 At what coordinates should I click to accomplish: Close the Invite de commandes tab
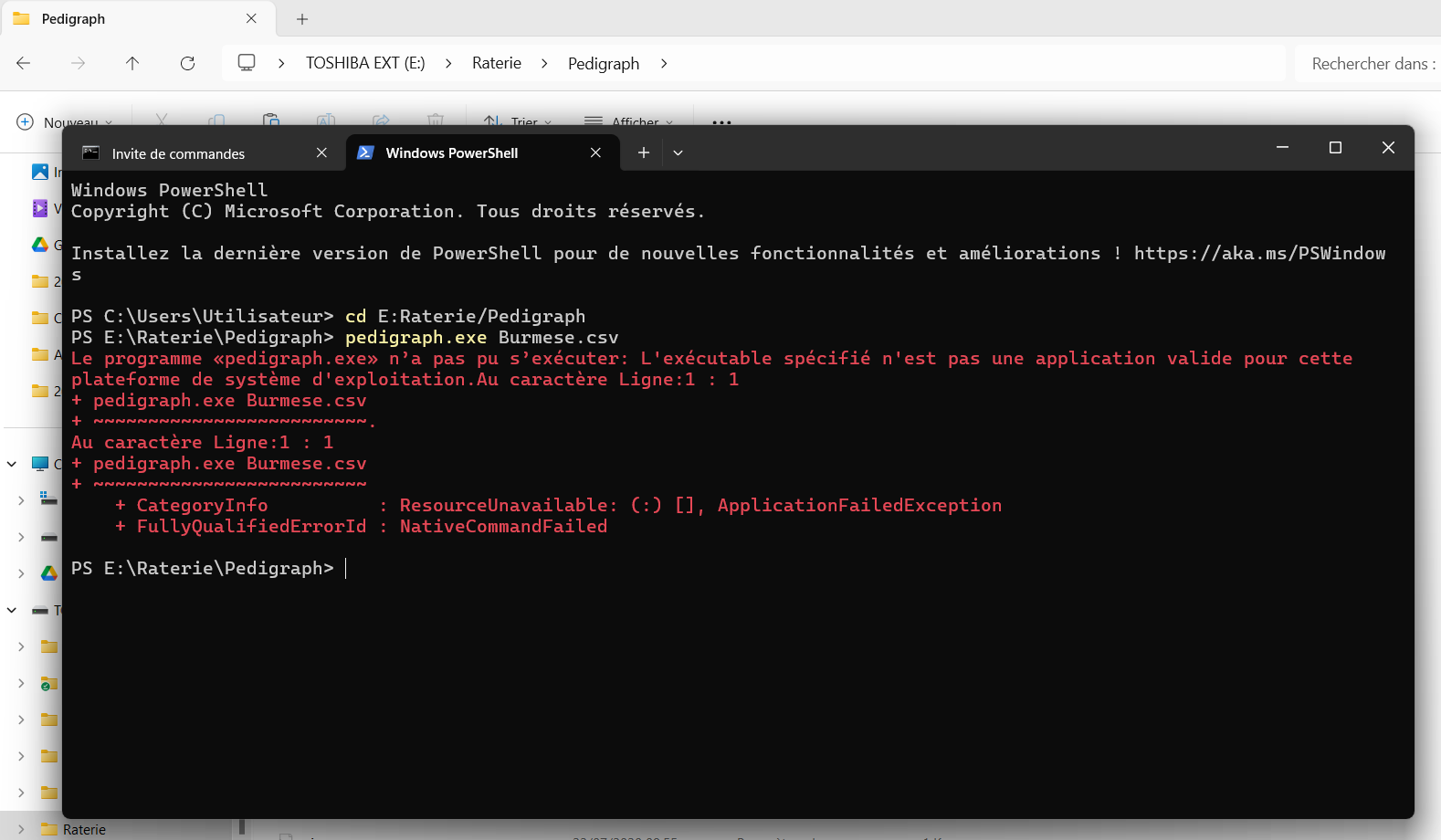(x=321, y=152)
